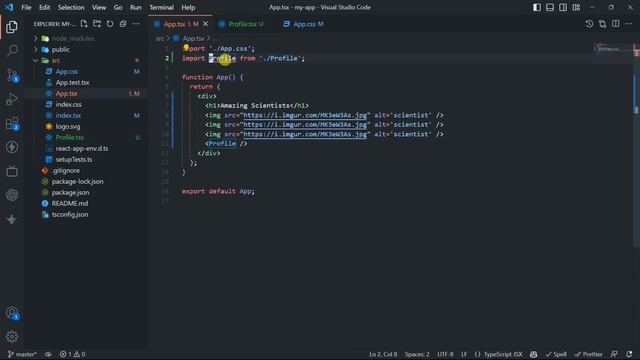
Task: Open Explorer views and more actions menu
Action: point(136,24)
